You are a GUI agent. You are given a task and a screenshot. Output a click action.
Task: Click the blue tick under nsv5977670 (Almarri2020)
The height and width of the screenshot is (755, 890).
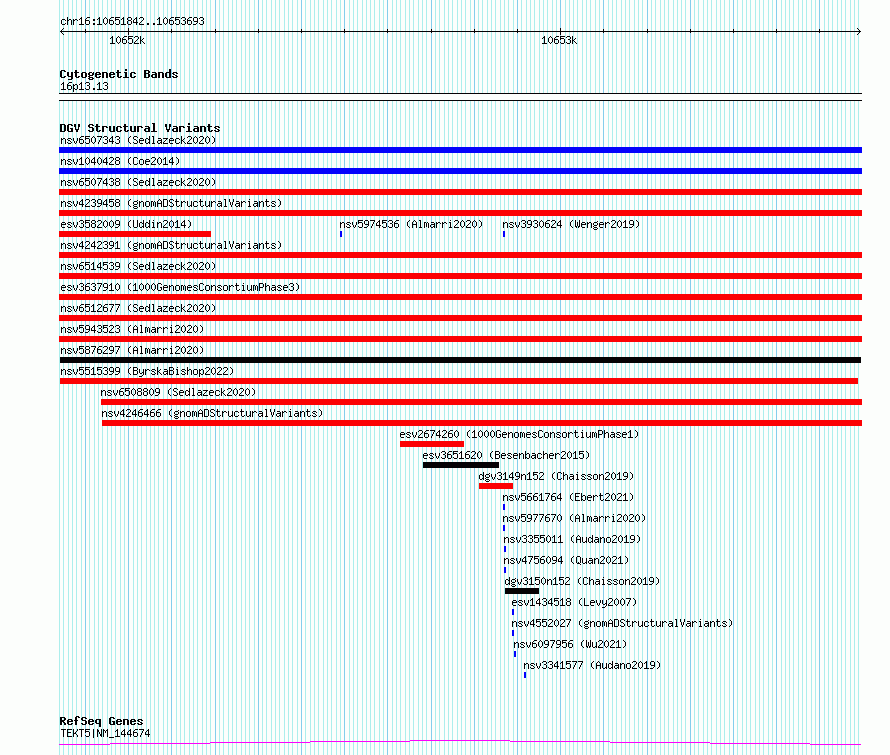504,528
